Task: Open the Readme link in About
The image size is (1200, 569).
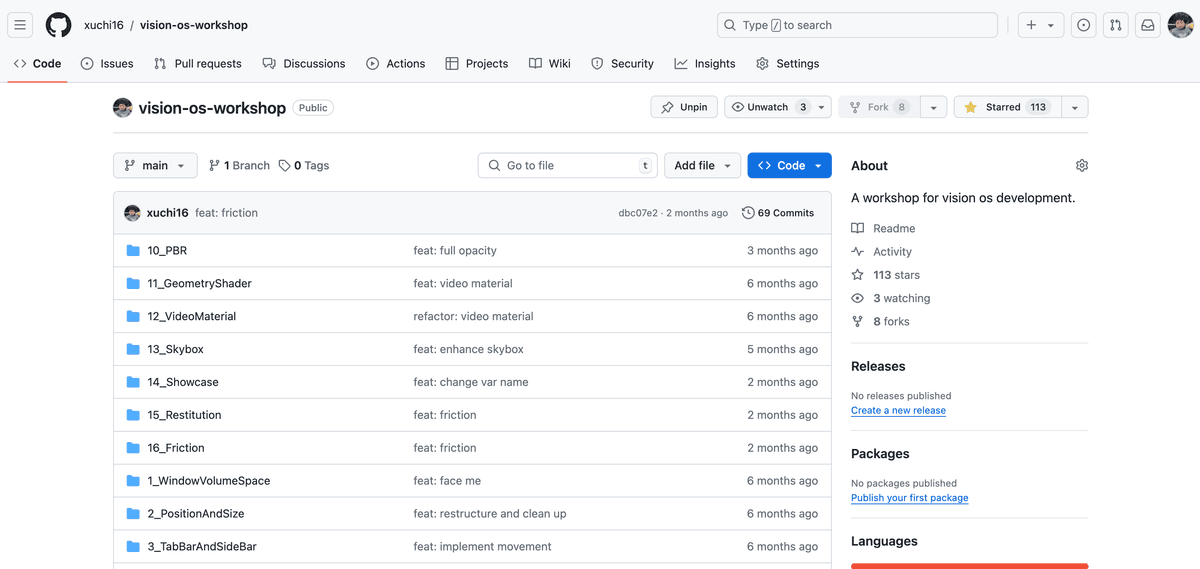Action: pos(894,229)
